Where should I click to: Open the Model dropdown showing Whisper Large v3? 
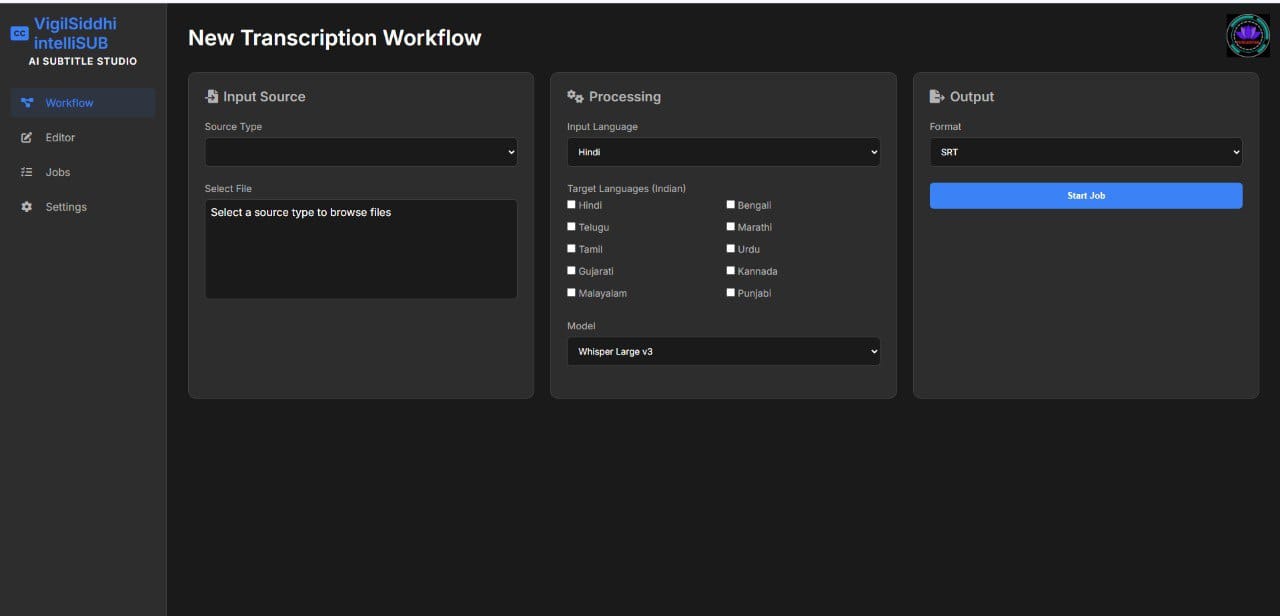723,351
